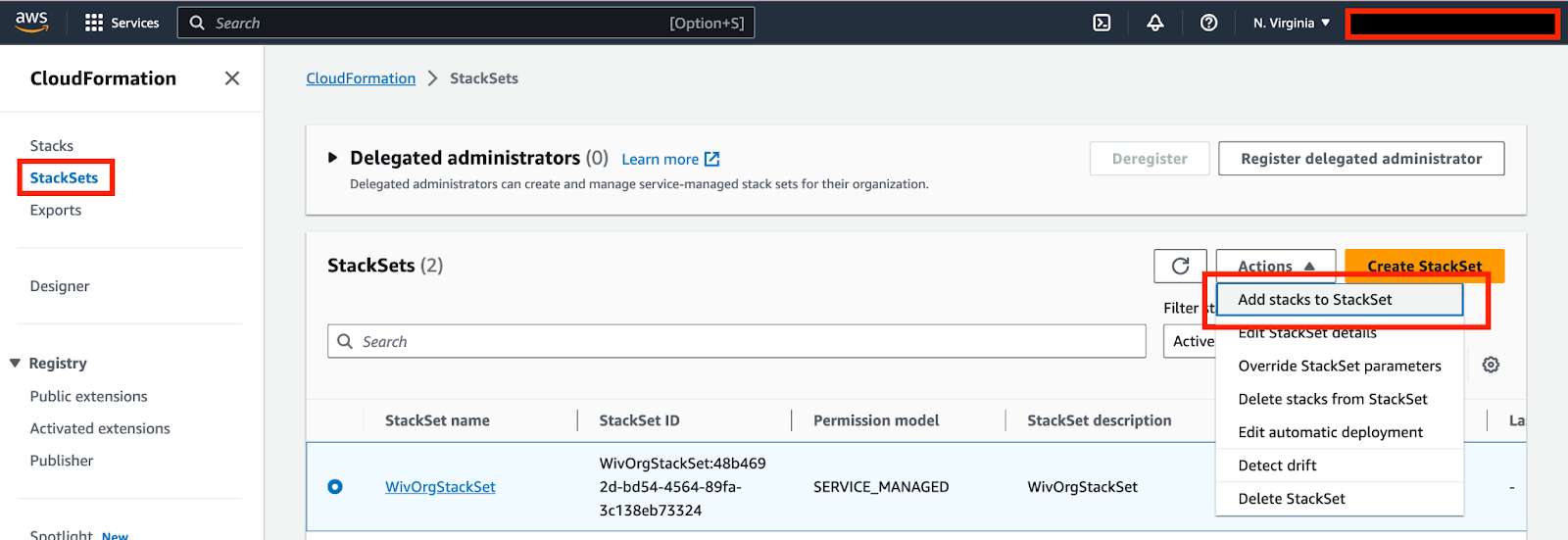
Task: Click the Deregister button
Action: click(1150, 159)
